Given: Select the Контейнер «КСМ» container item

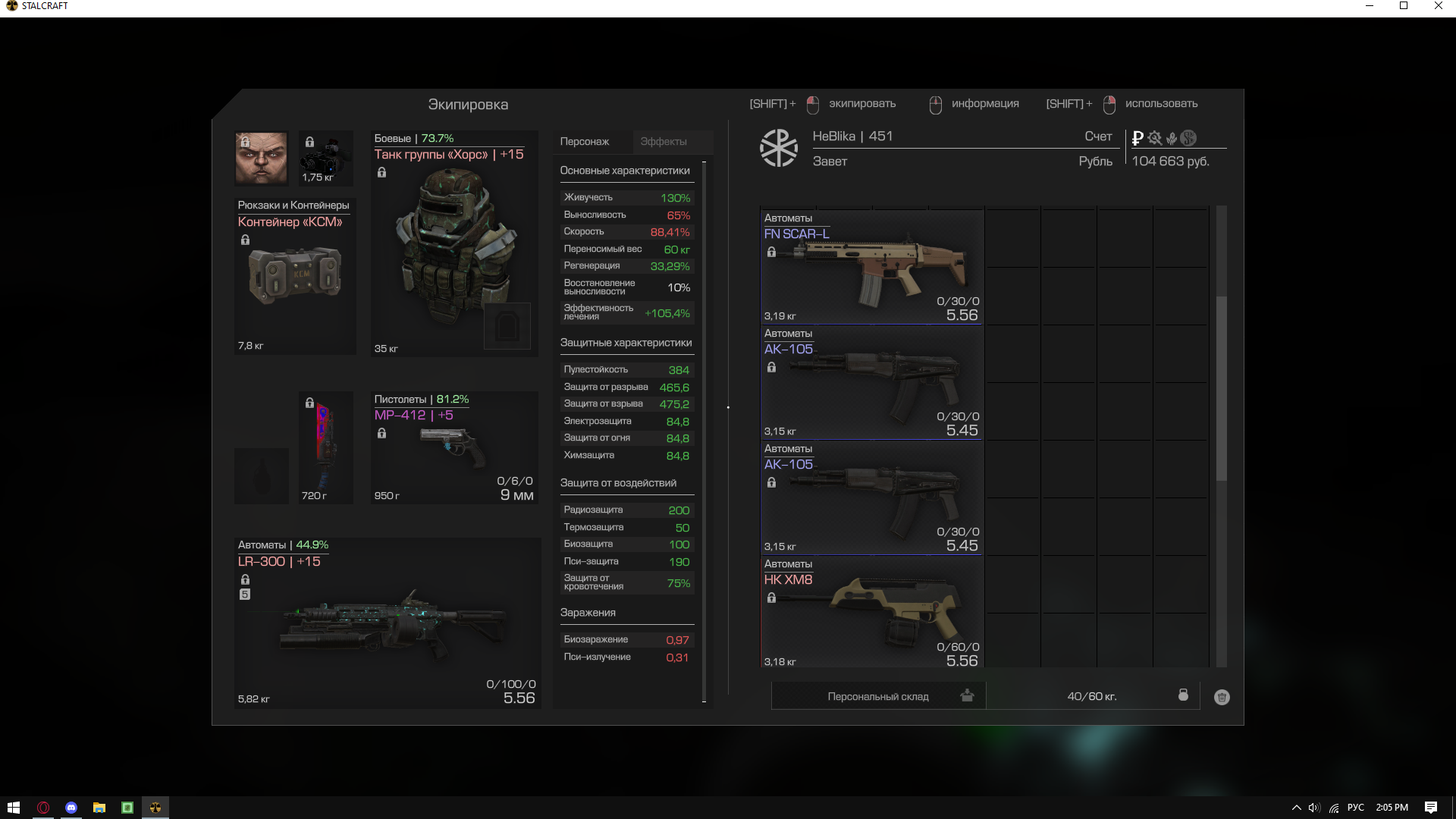Looking at the screenshot, I should [295, 277].
